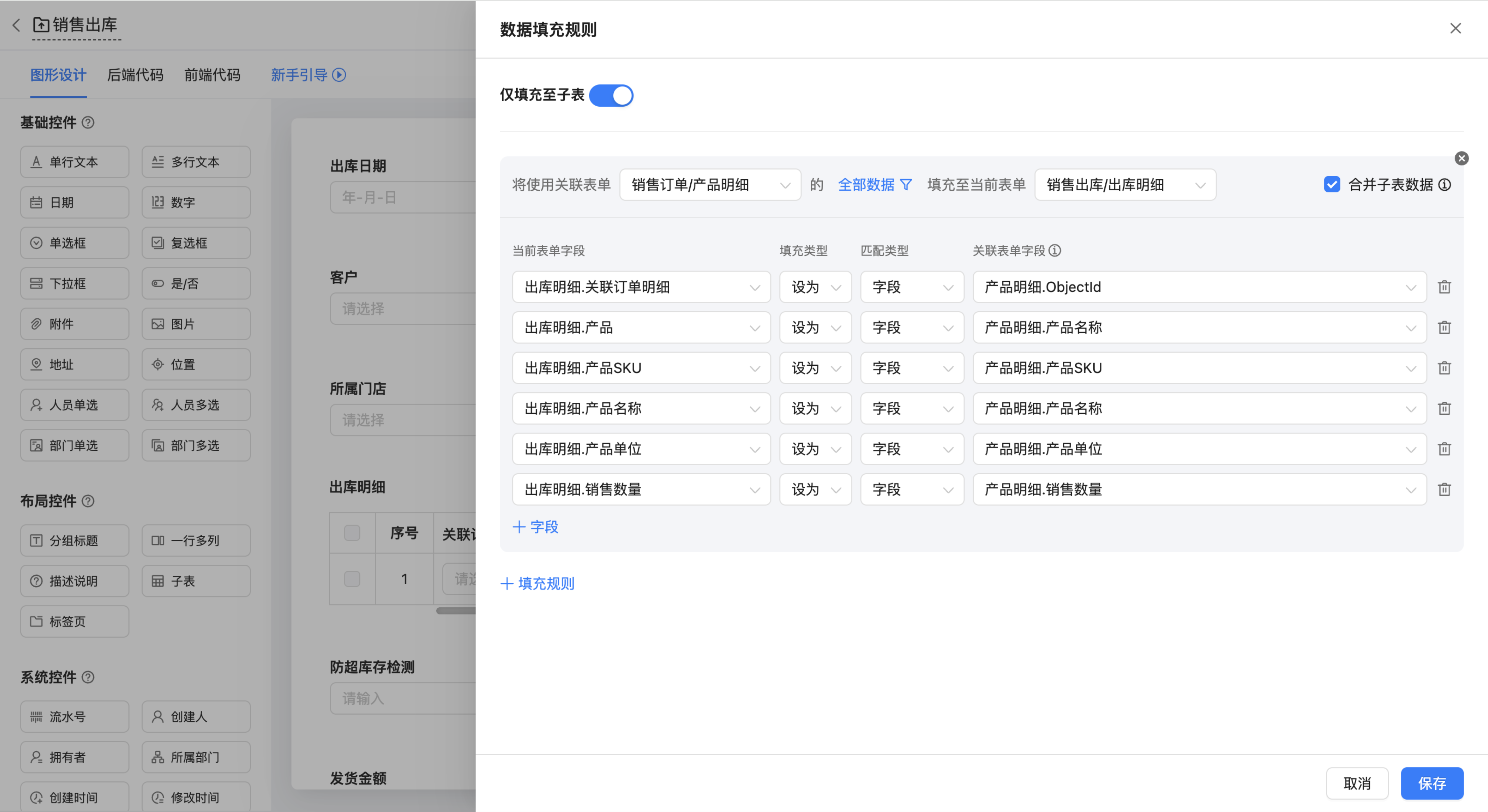This screenshot has width=1488, height=812.
Task: Switch to the 前端代码 tab
Action: pos(212,75)
